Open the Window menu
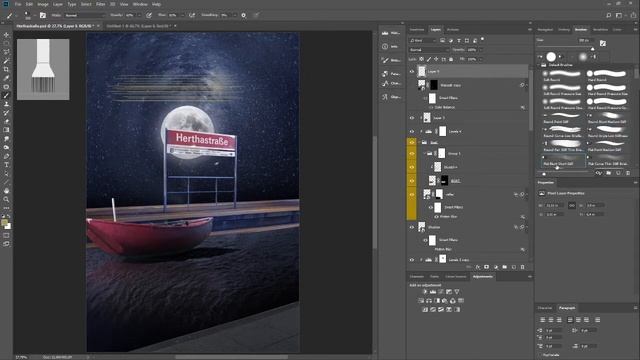Screen dimensions: 640x360 tap(140, 4)
